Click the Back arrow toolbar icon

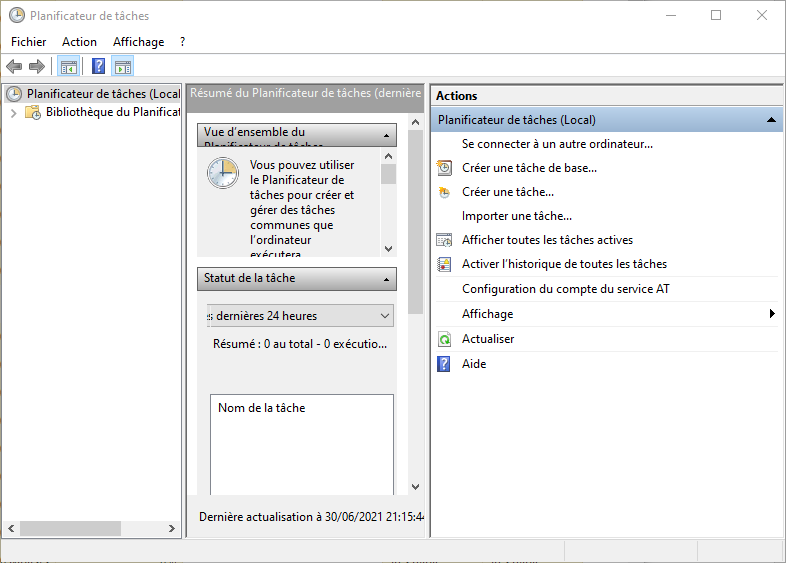(14, 67)
